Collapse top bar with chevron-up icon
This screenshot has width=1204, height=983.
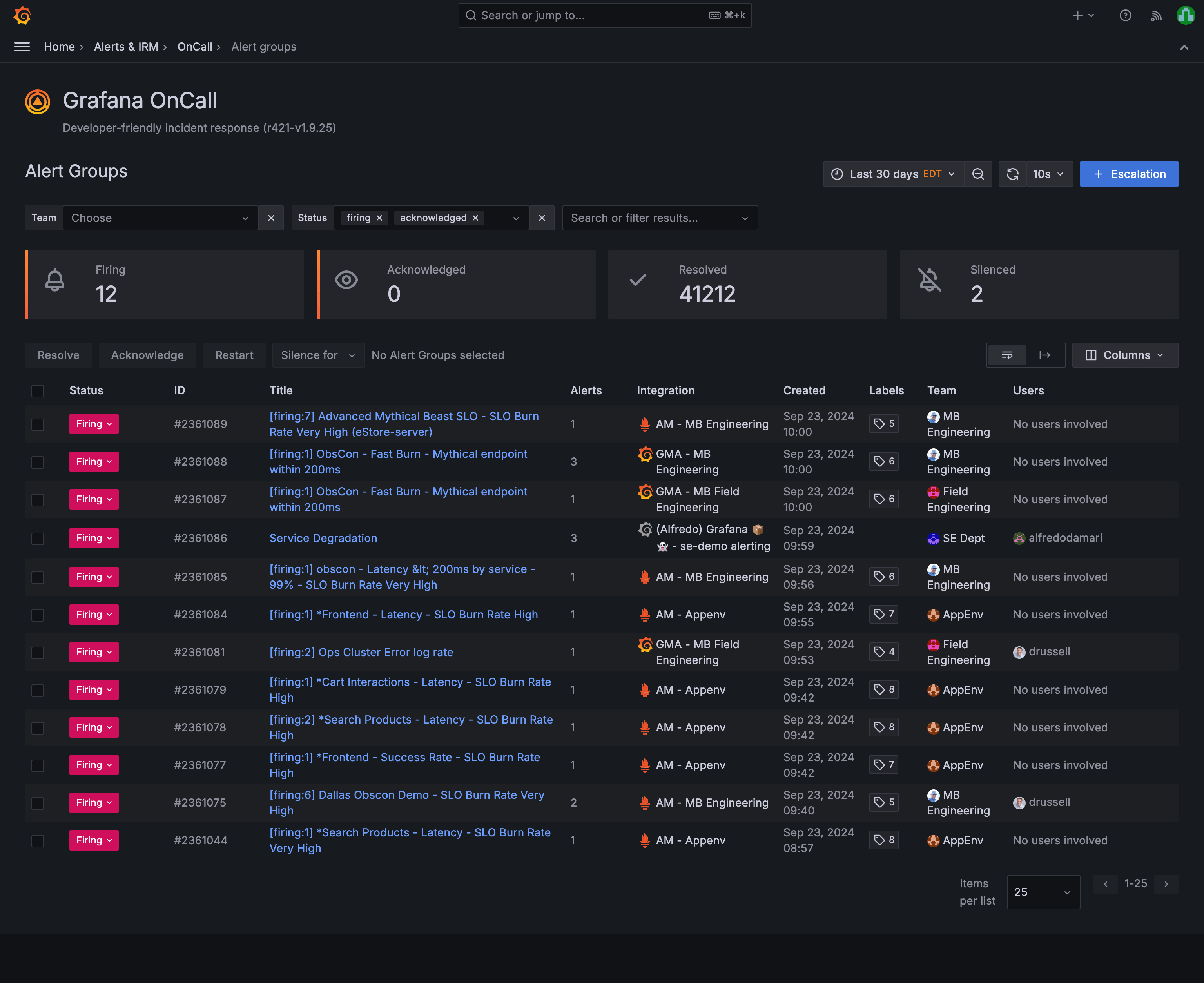(1184, 47)
